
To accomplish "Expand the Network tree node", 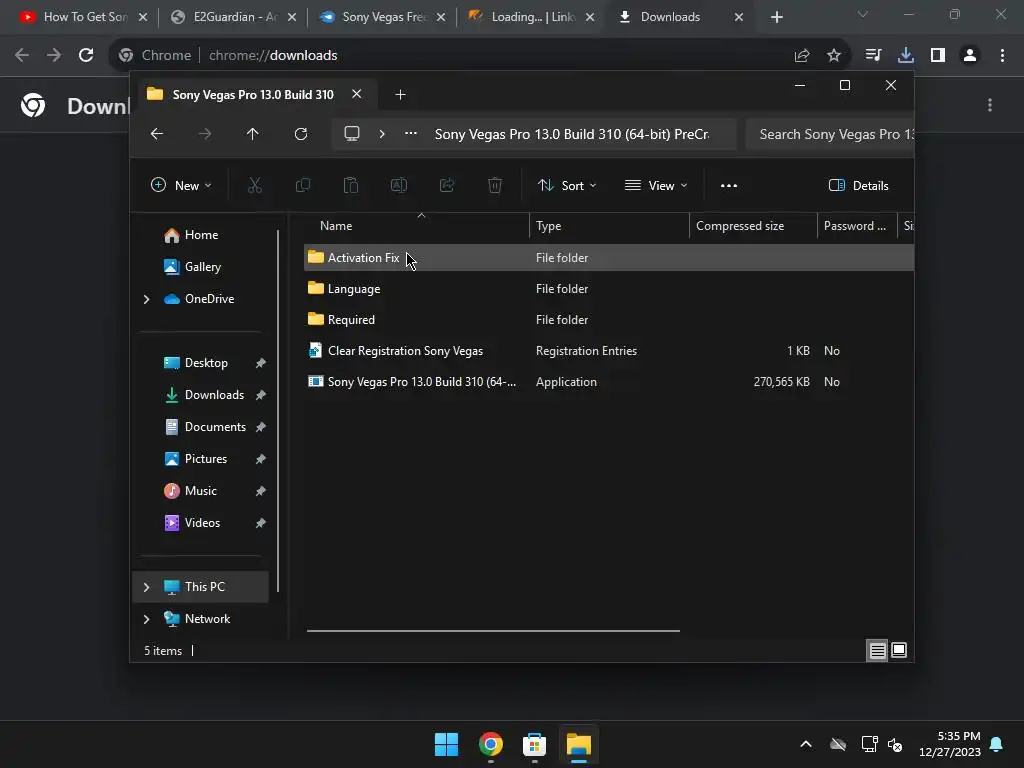I will point(146,619).
